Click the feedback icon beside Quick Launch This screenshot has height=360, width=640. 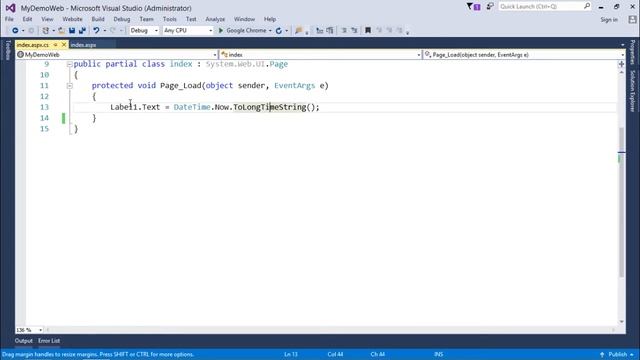pos(490,7)
